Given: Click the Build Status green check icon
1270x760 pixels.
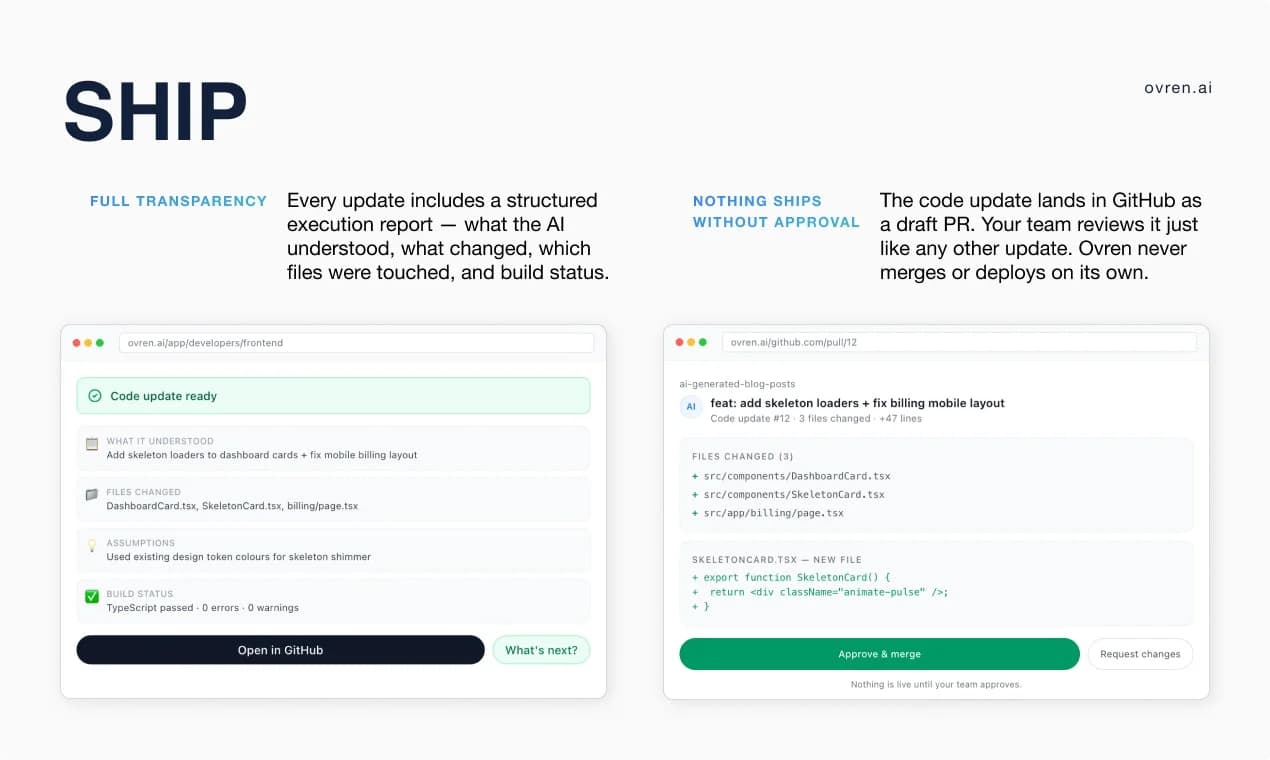Looking at the screenshot, I should pyautogui.click(x=92, y=596).
